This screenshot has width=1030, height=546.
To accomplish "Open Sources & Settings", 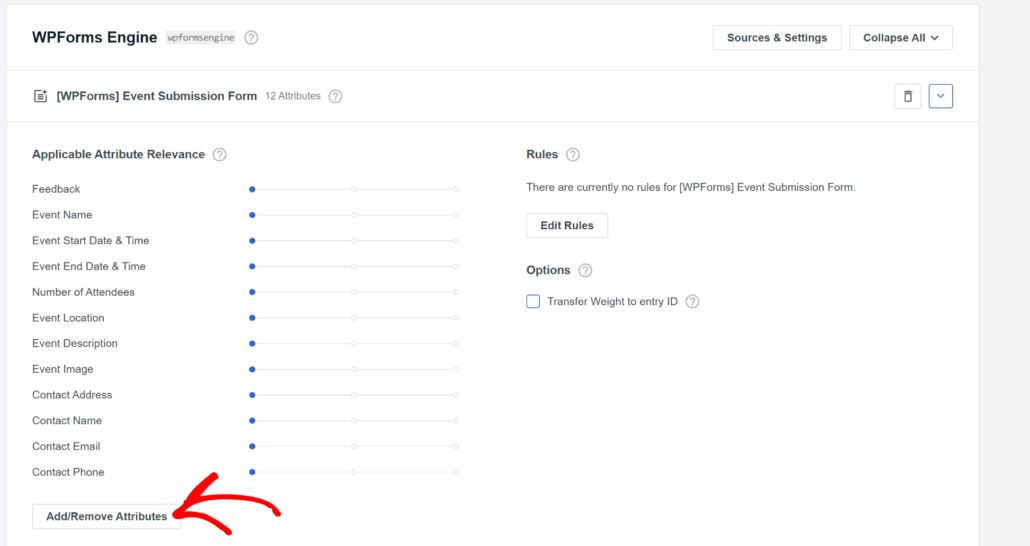I will [776, 37].
